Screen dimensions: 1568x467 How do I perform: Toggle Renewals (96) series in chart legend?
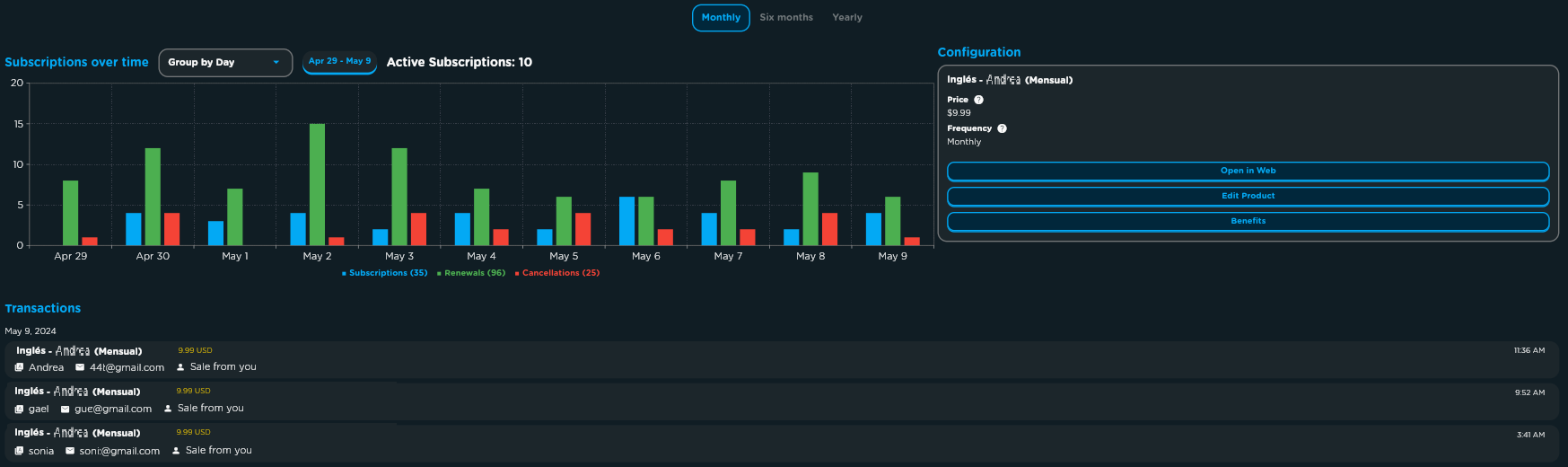pos(471,273)
